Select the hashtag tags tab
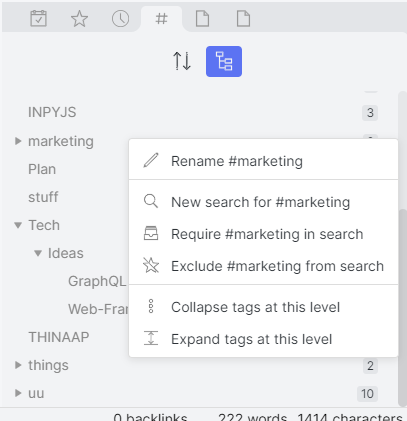This screenshot has width=407, height=421. [x=161, y=19]
